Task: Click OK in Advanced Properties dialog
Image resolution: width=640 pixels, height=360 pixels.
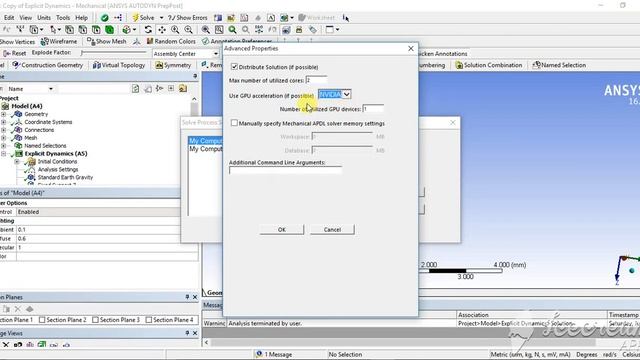Action: pyautogui.click(x=282, y=229)
